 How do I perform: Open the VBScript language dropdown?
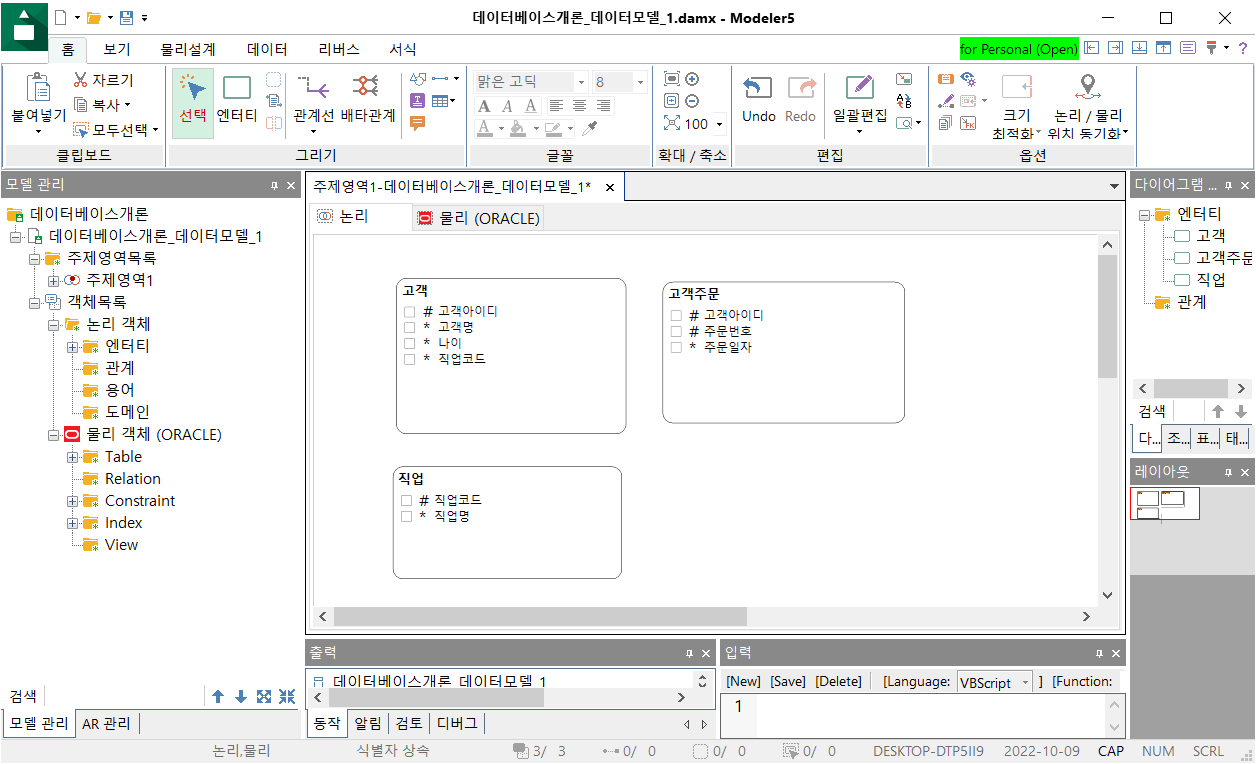tap(1025, 682)
